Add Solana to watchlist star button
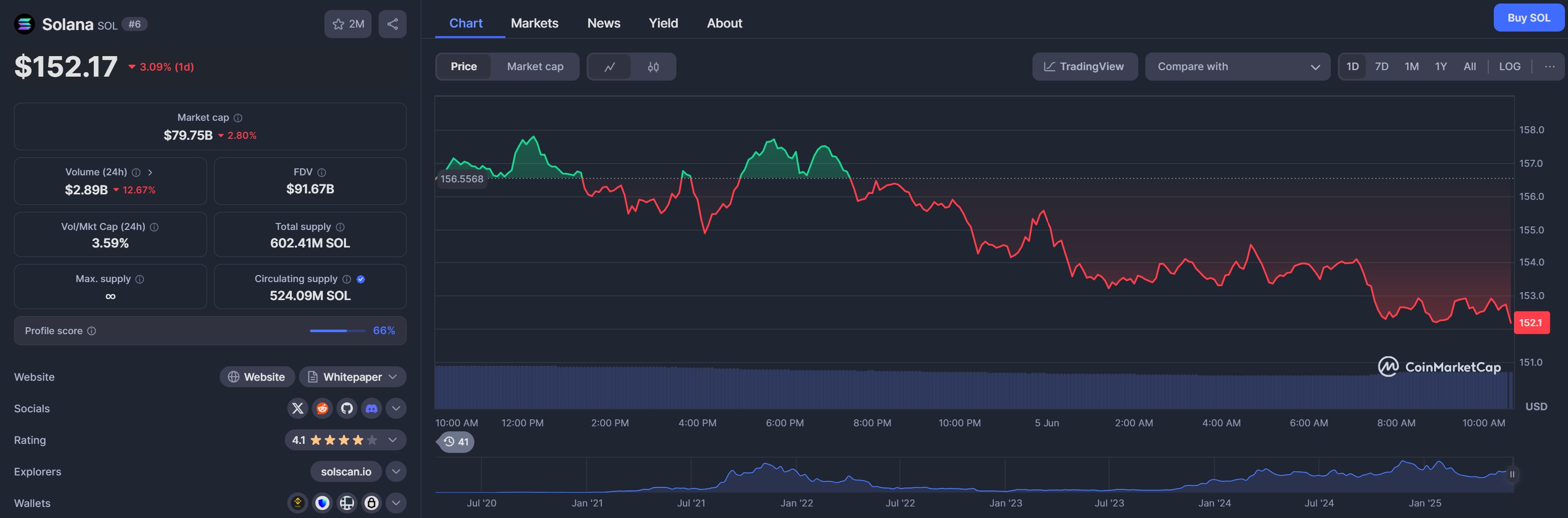The width and height of the screenshot is (1568, 518). 347,25
